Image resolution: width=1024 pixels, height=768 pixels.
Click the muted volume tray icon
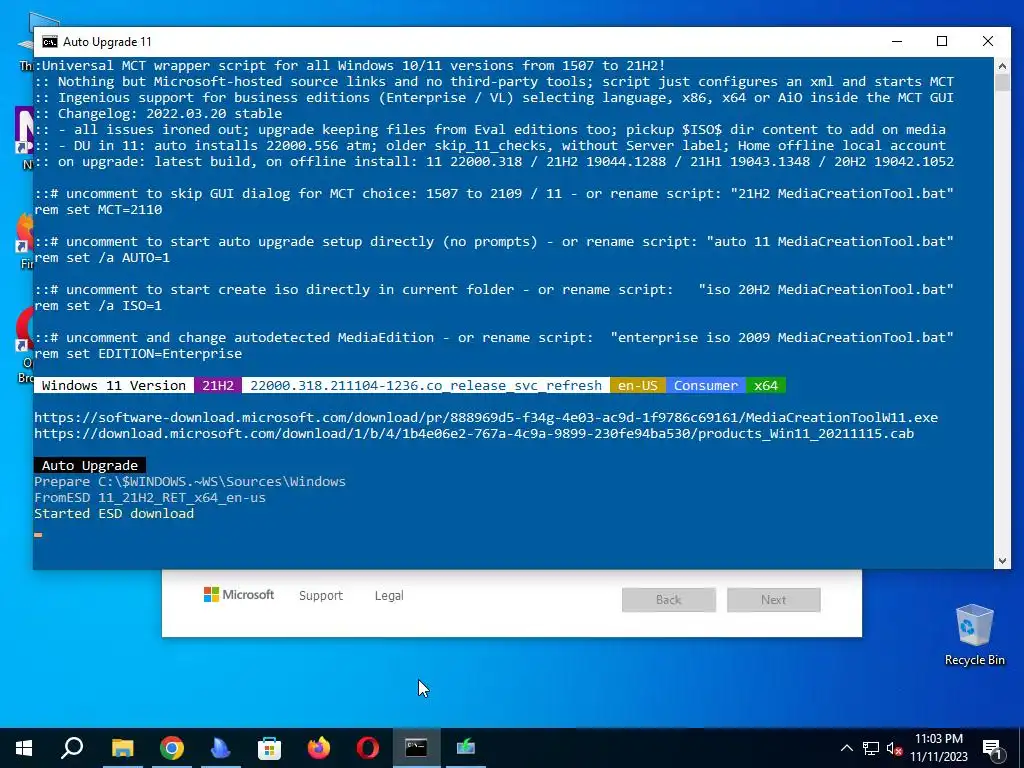coord(895,748)
